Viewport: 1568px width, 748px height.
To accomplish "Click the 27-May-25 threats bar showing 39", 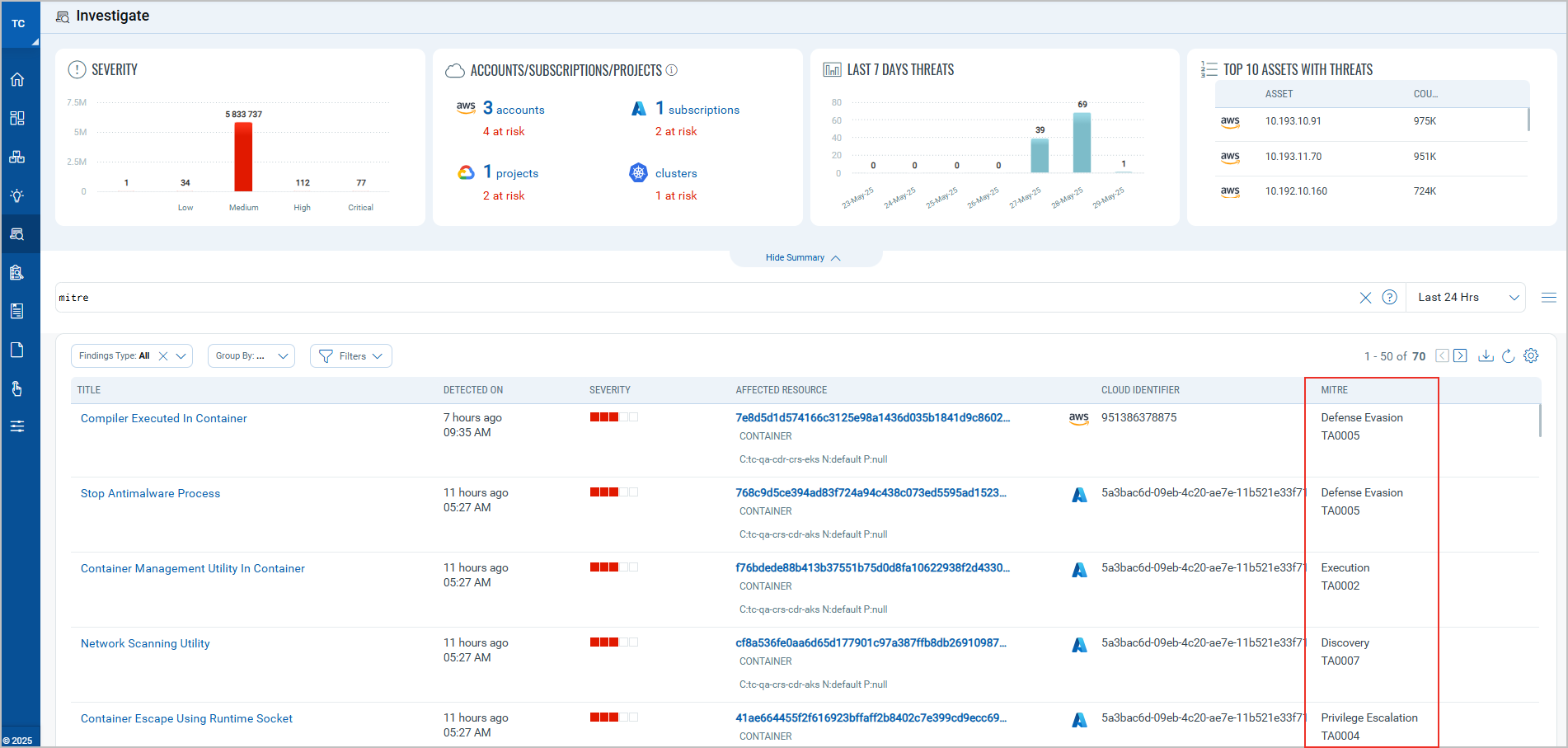I will (x=1040, y=155).
